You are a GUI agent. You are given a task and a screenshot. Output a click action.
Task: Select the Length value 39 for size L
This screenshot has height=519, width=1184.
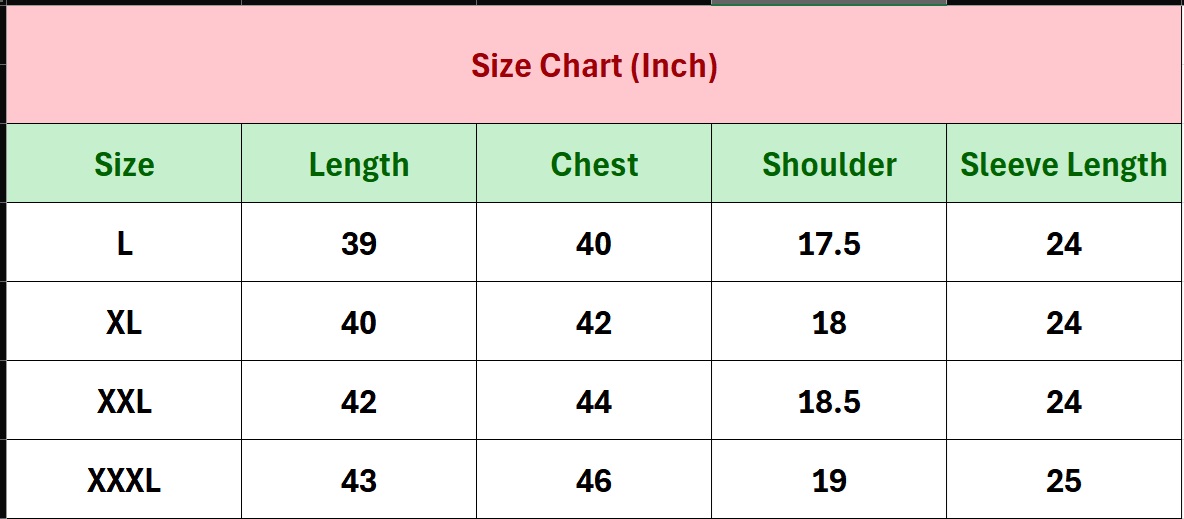click(x=359, y=243)
